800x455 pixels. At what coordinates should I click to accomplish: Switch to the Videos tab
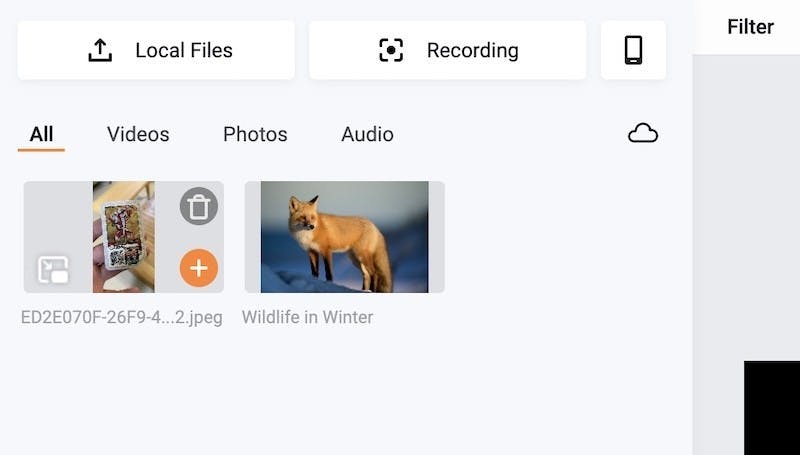[138, 134]
